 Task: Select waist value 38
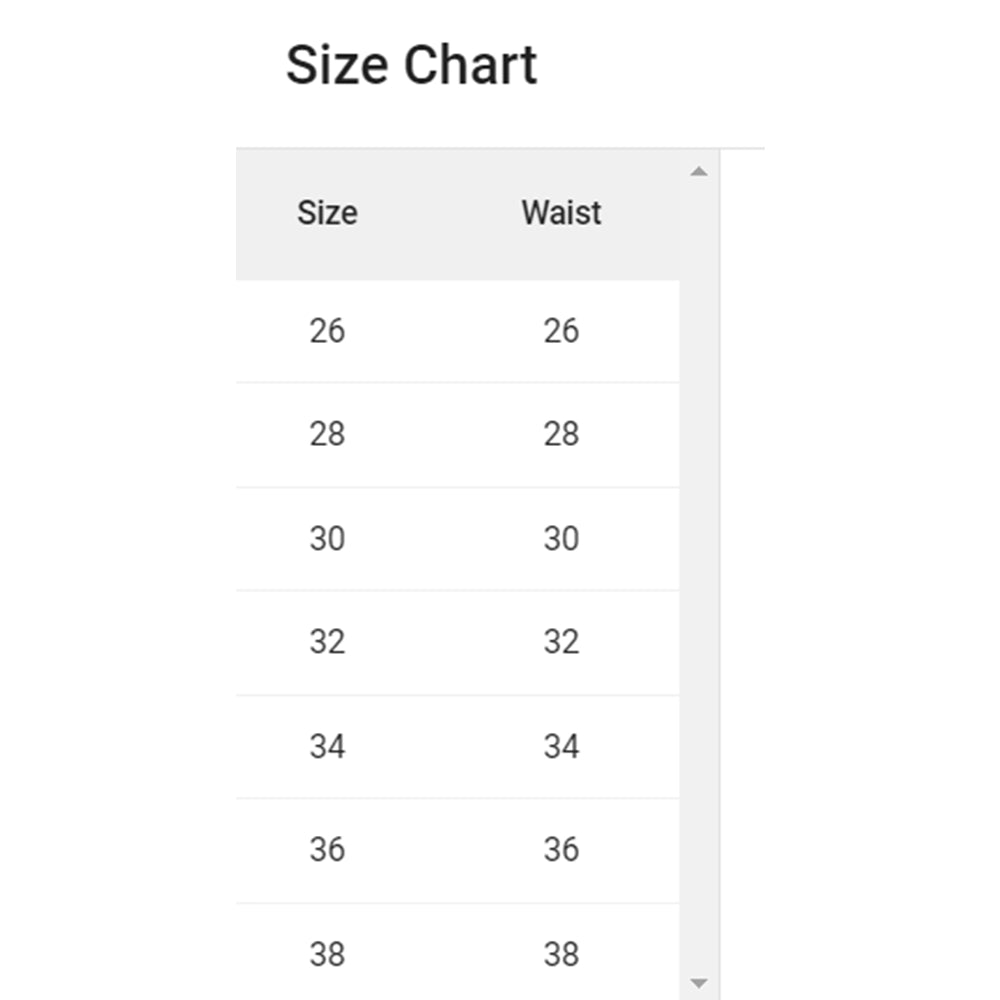point(563,953)
